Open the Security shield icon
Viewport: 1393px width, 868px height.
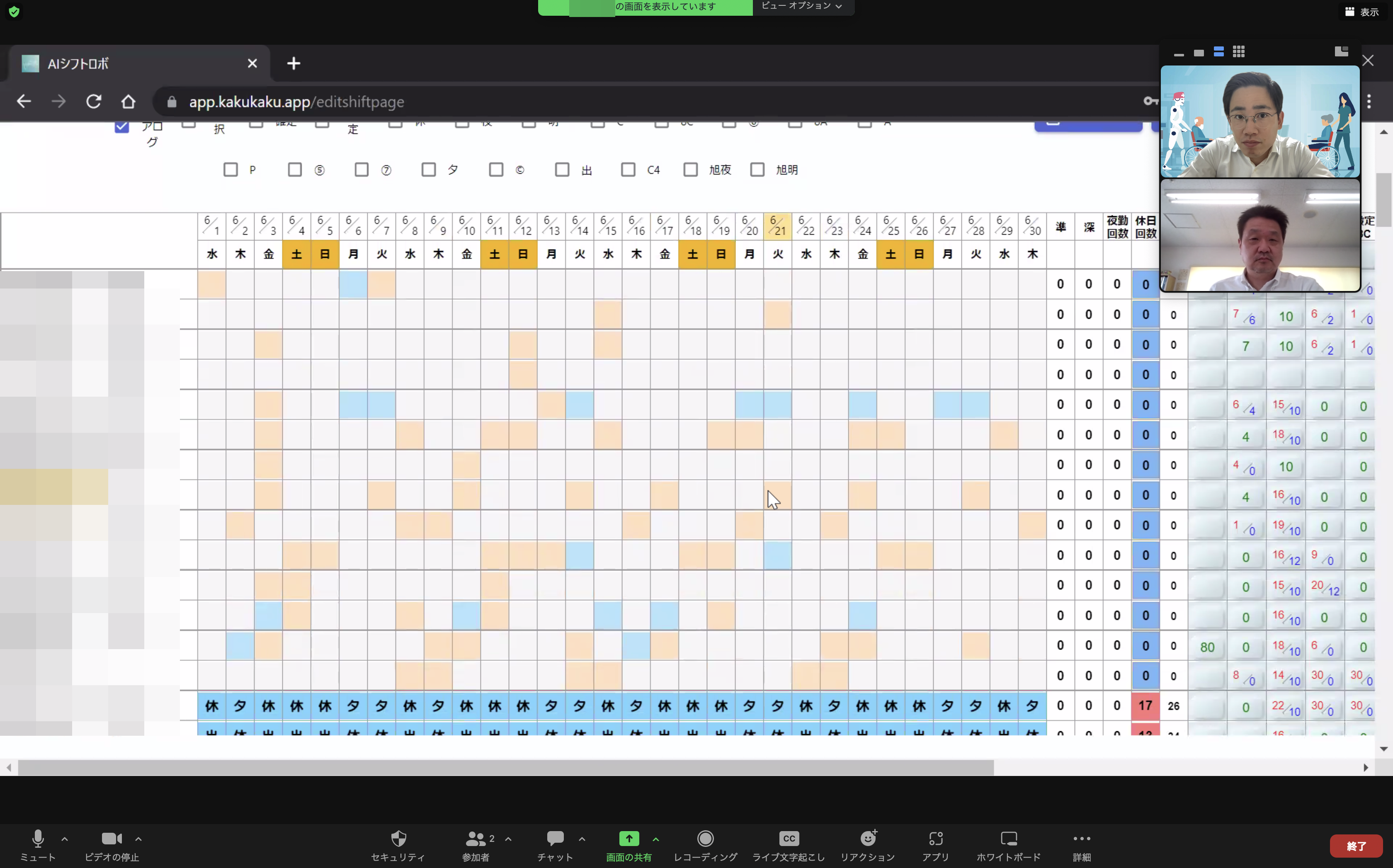[x=398, y=839]
